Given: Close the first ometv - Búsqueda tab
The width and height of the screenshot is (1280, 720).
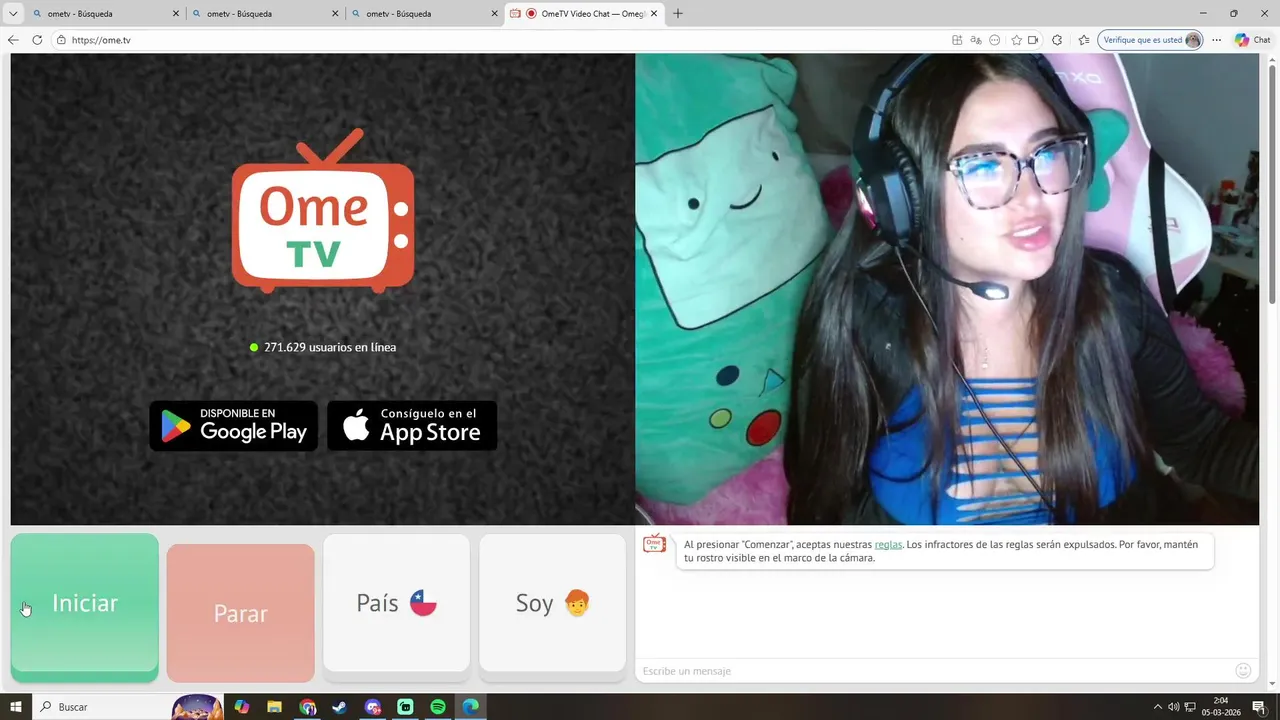Looking at the screenshot, I should click(176, 14).
